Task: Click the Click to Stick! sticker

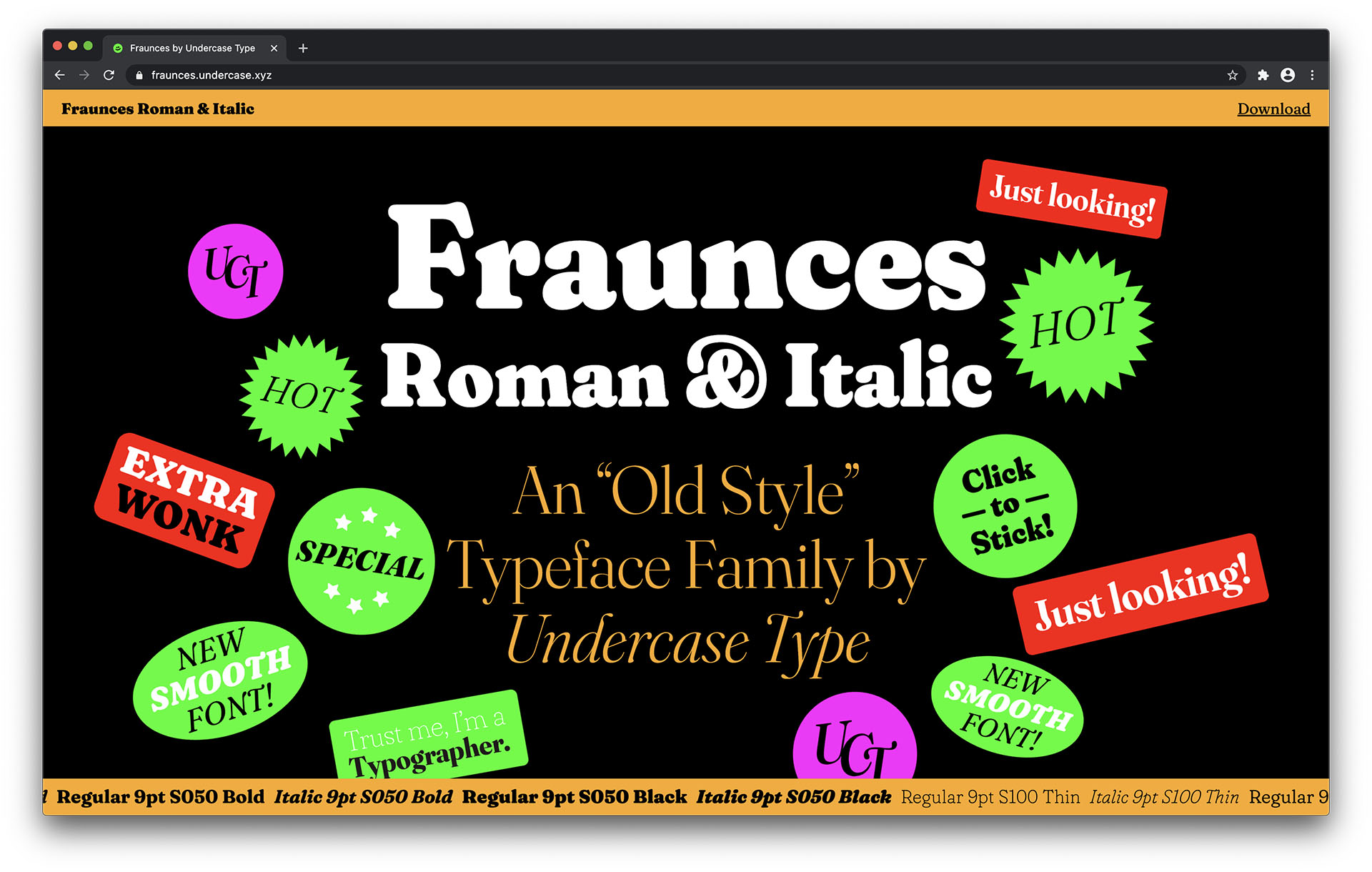Action: 1005,506
